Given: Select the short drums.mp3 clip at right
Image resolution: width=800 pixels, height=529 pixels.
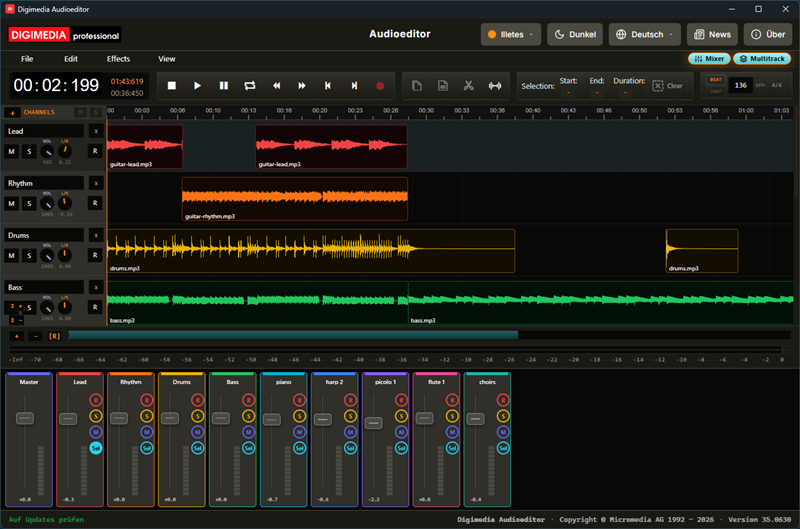Looking at the screenshot, I should coord(702,251).
